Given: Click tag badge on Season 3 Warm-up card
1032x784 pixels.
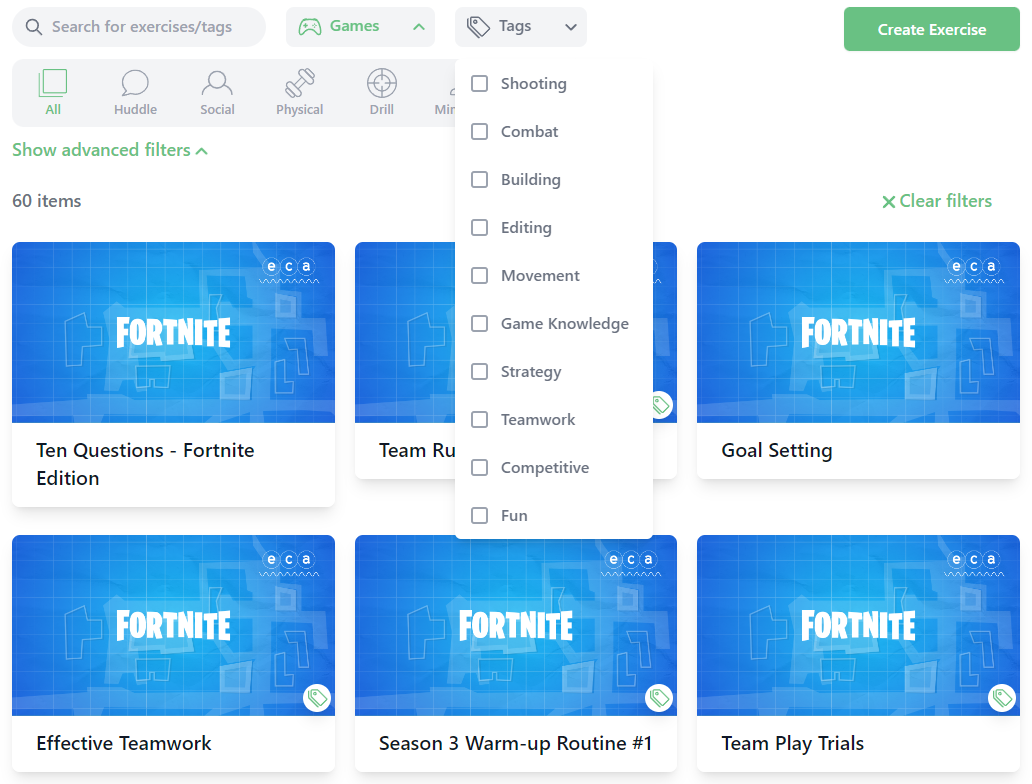Looking at the screenshot, I should coord(659,698).
